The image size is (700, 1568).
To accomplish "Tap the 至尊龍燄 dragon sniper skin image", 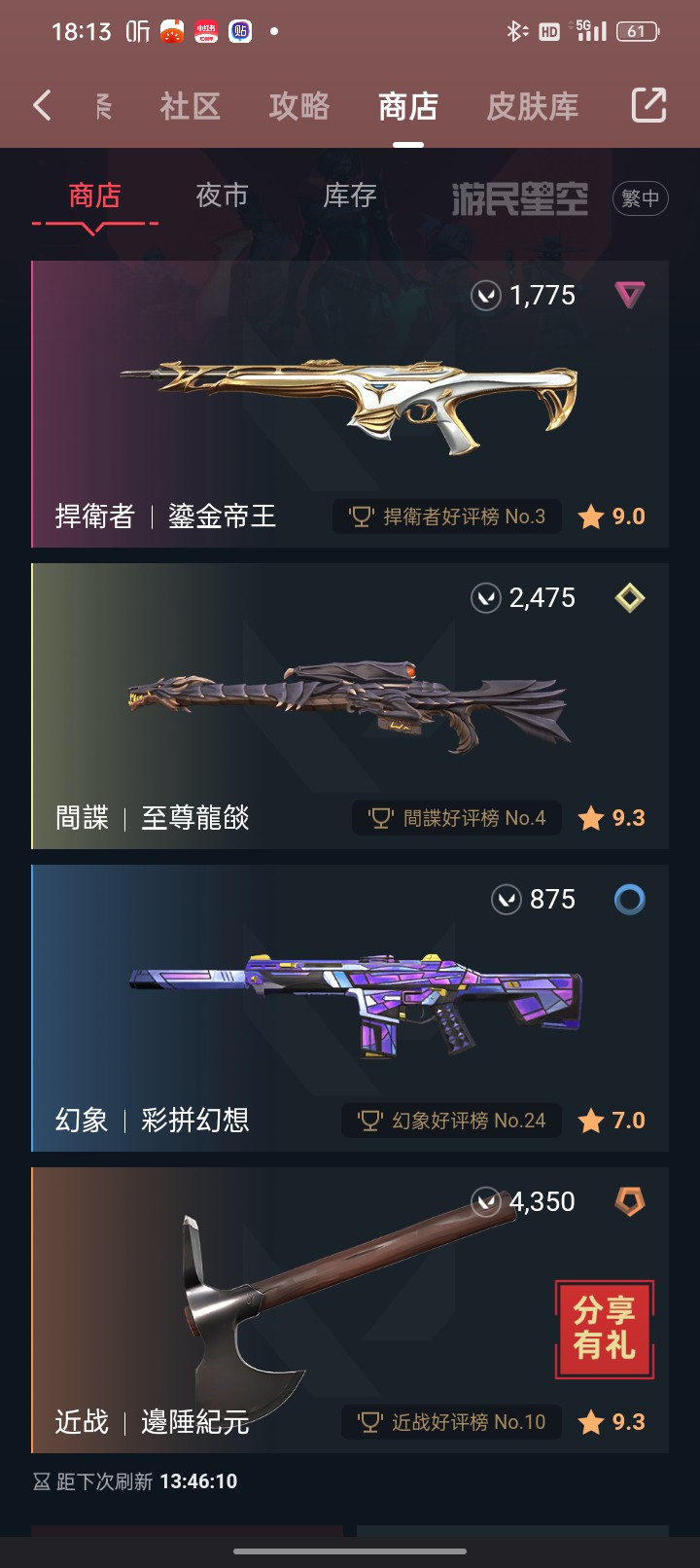I will coord(348,707).
